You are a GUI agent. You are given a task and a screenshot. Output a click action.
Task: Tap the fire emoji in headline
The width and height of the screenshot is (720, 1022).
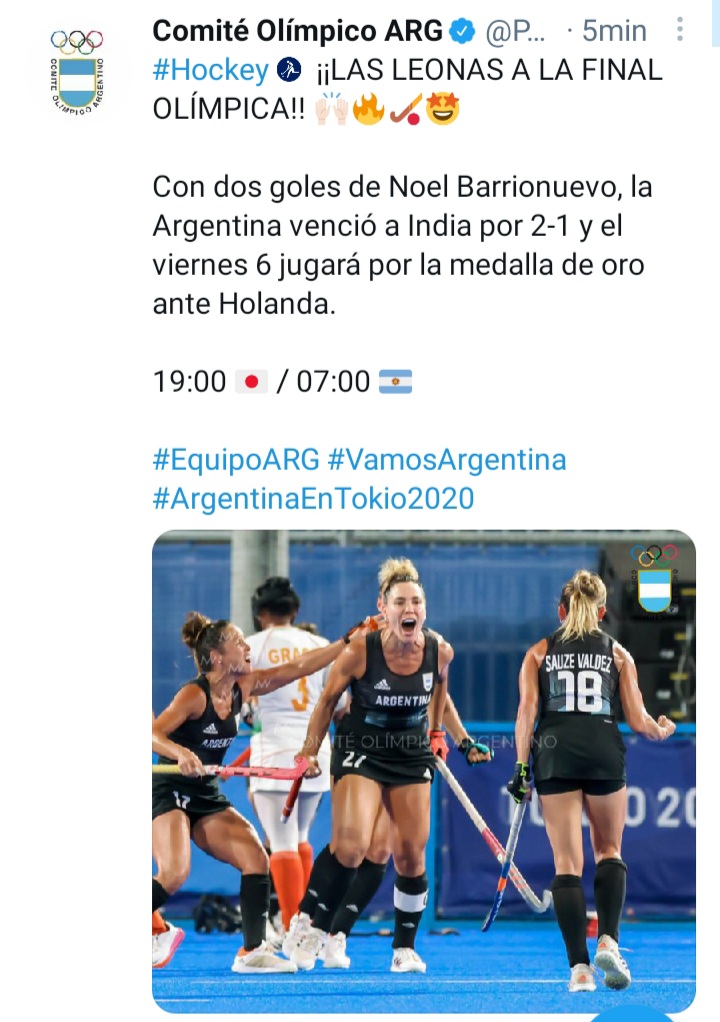[369, 109]
